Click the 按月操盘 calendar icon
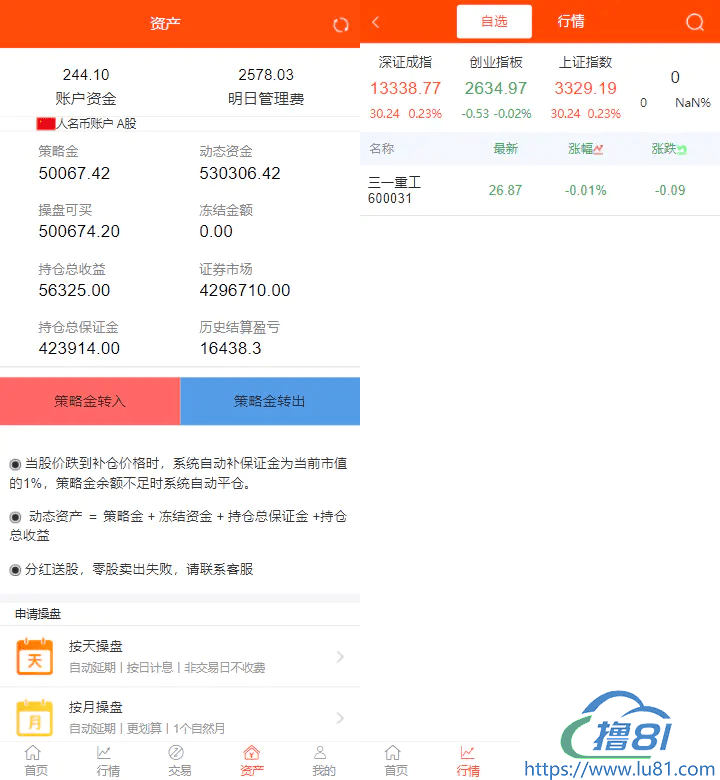 [x=35, y=718]
